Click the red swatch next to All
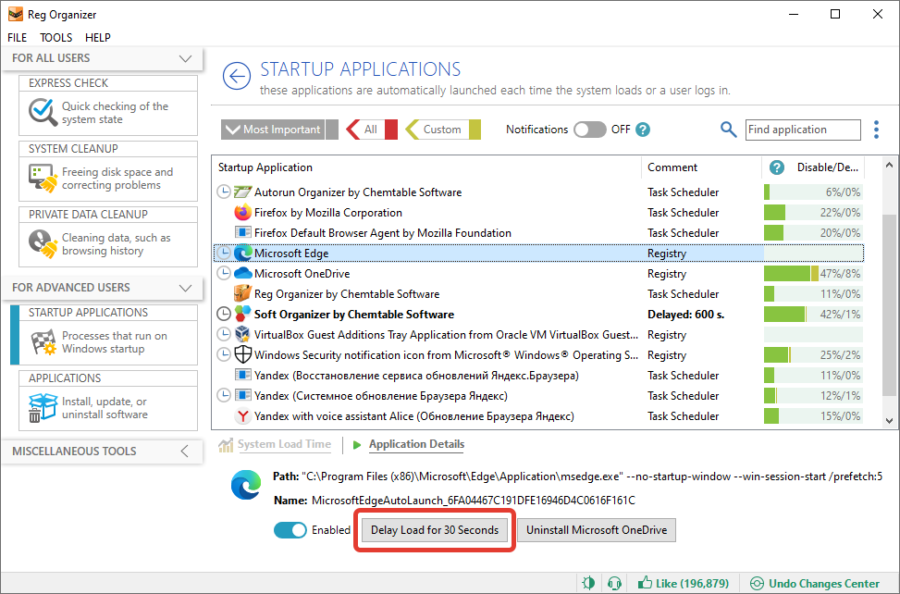The width and height of the screenshot is (900, 594). point(391,130)
